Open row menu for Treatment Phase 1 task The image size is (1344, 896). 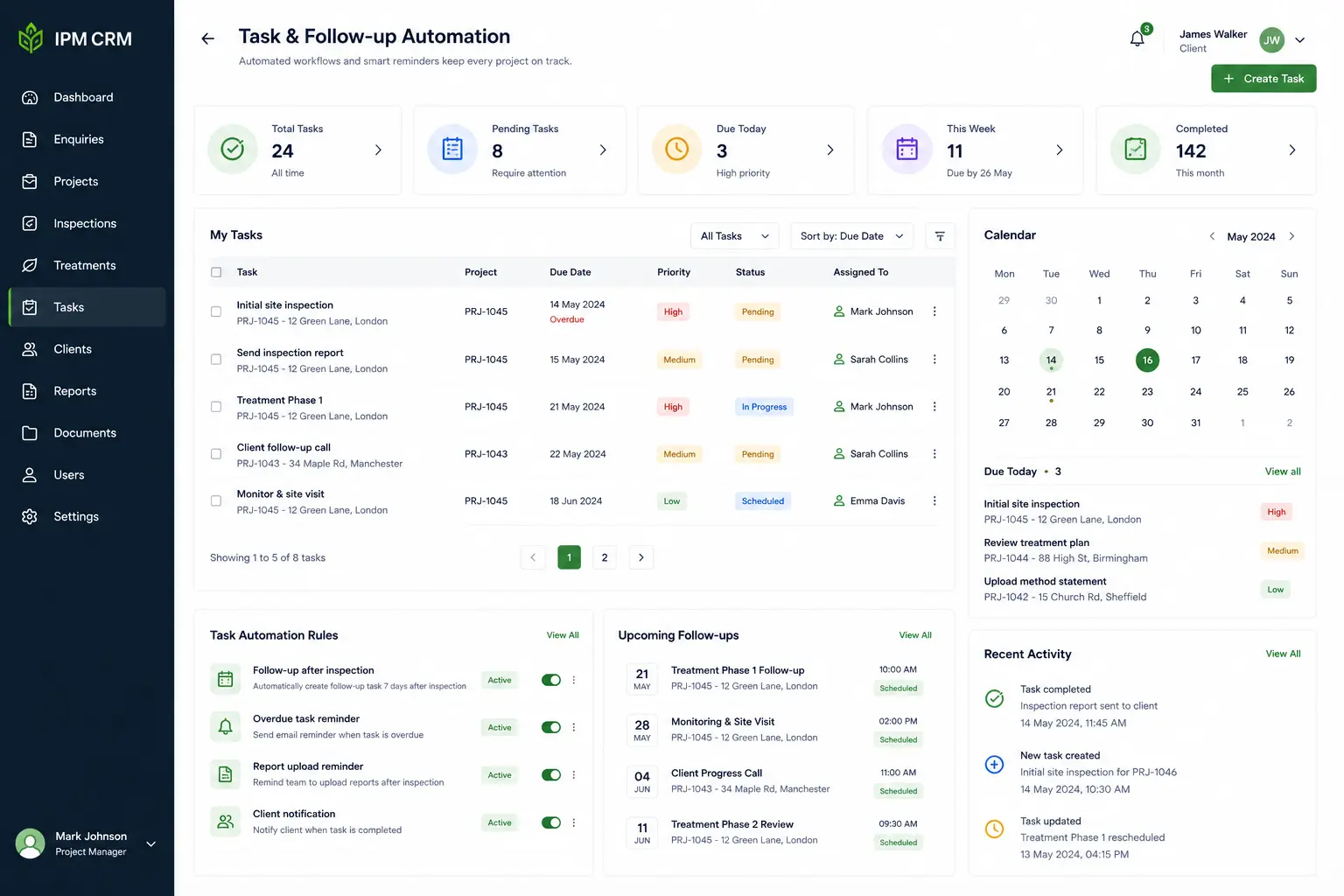tap(934, 407)
